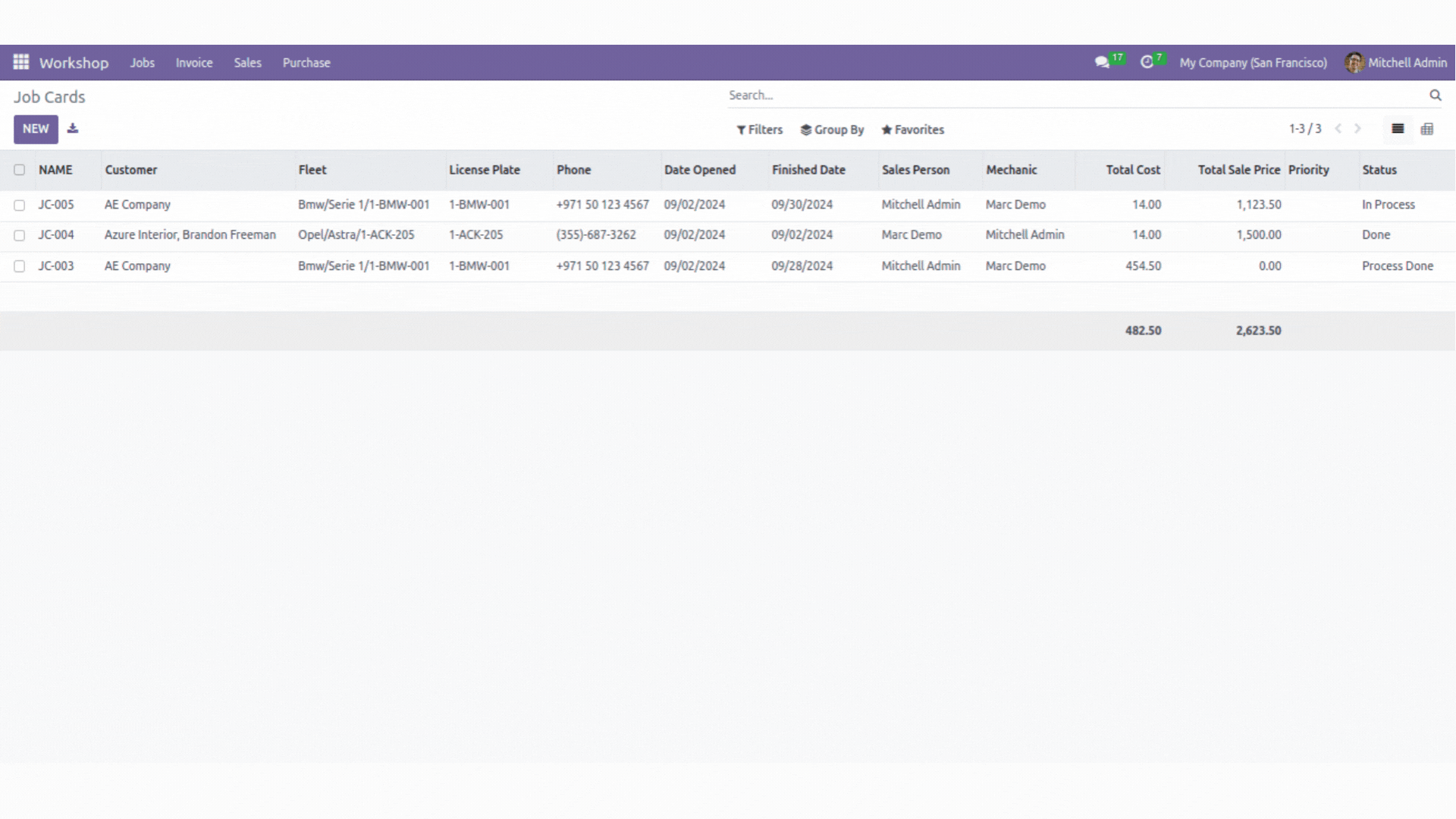Sort by Phone column header
The width and height of the screenshot is (1456, 819).
pos(574,170)
